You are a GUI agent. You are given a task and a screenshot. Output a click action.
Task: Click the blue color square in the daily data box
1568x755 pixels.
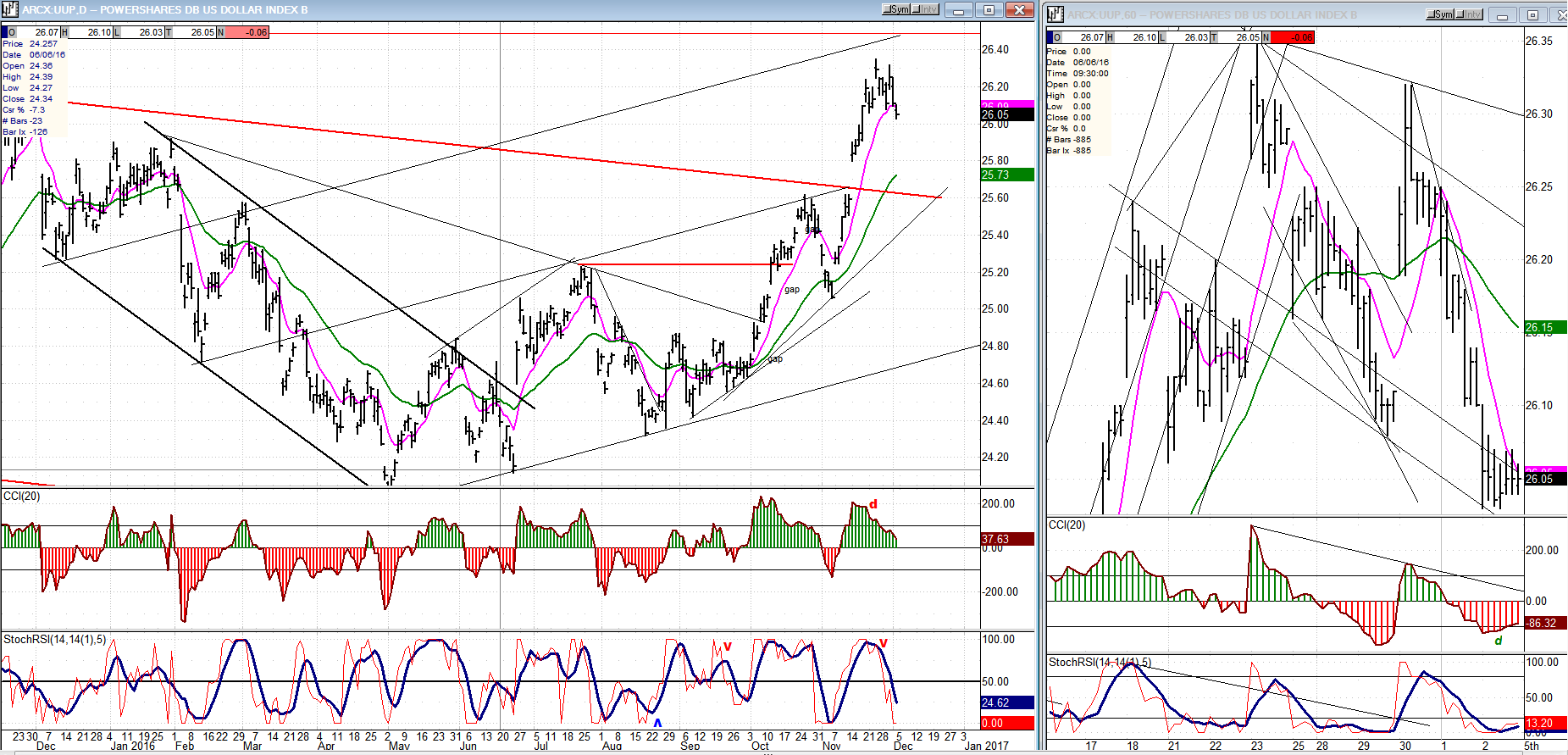4,32
